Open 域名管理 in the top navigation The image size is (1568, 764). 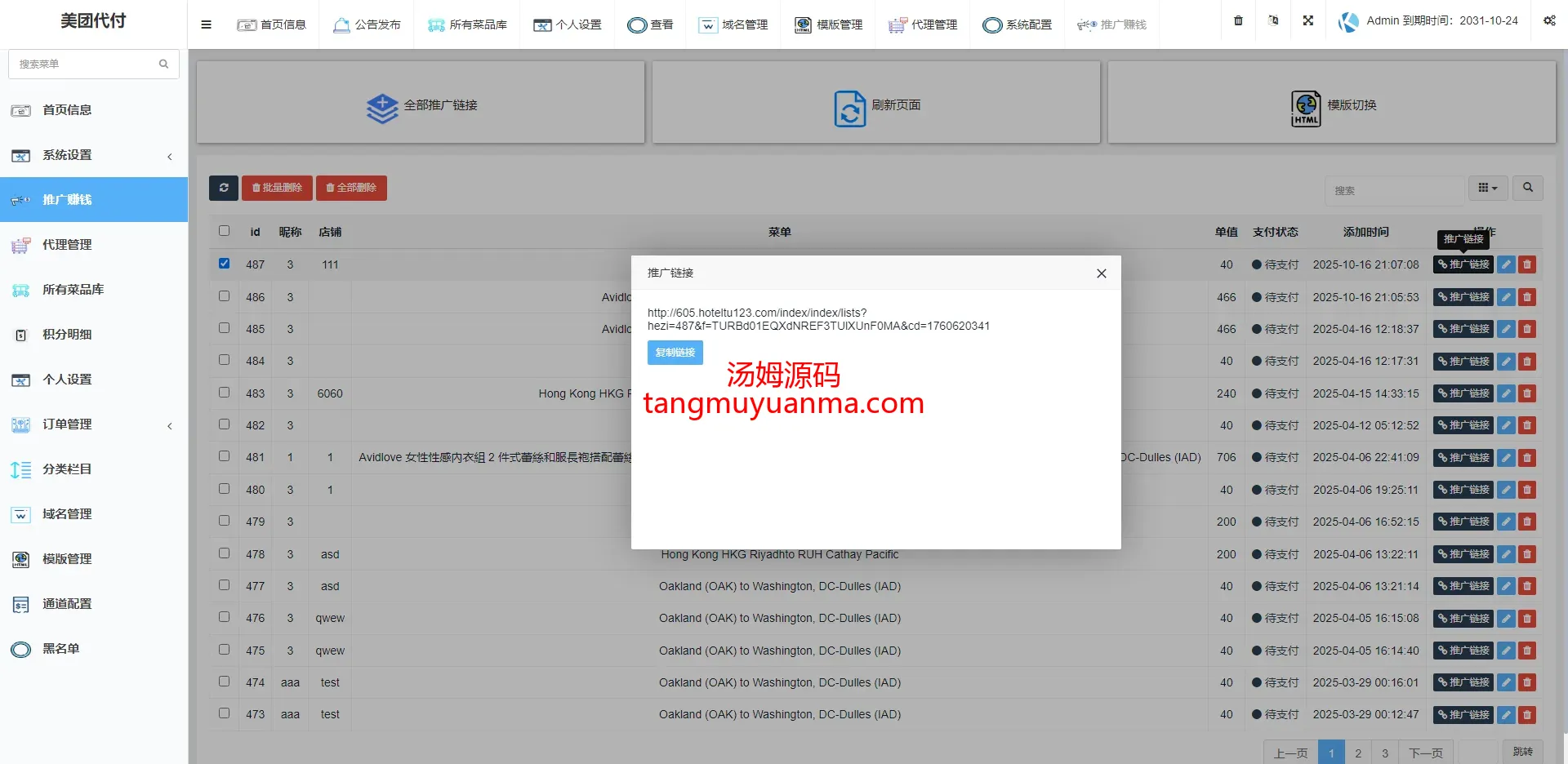coord(733,24)
